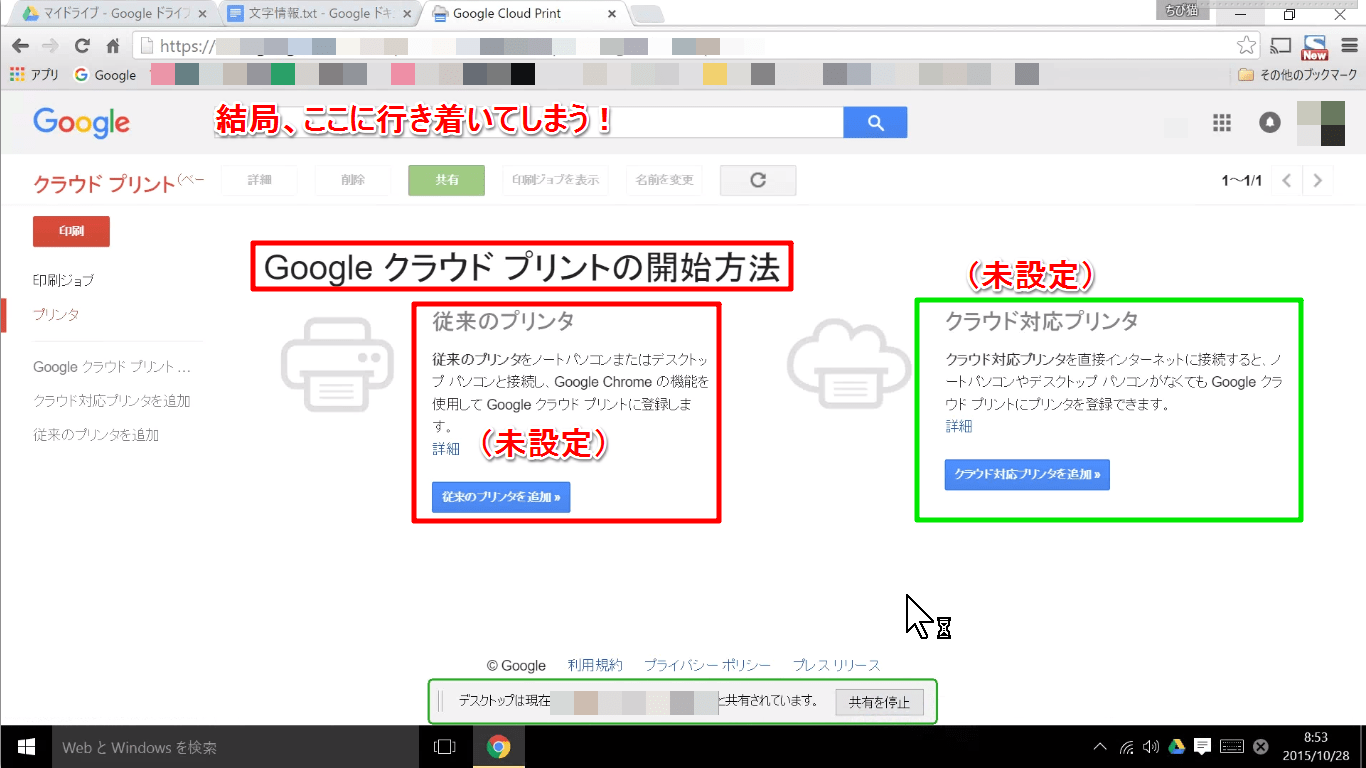Show hidden system tray icons chevron
1366x768 pixels.
point(1100,746)
